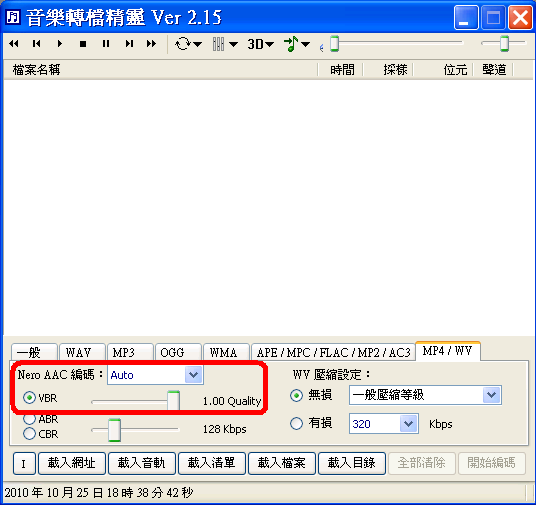
Task: Click the rewind playback icon
Action: 14,44
